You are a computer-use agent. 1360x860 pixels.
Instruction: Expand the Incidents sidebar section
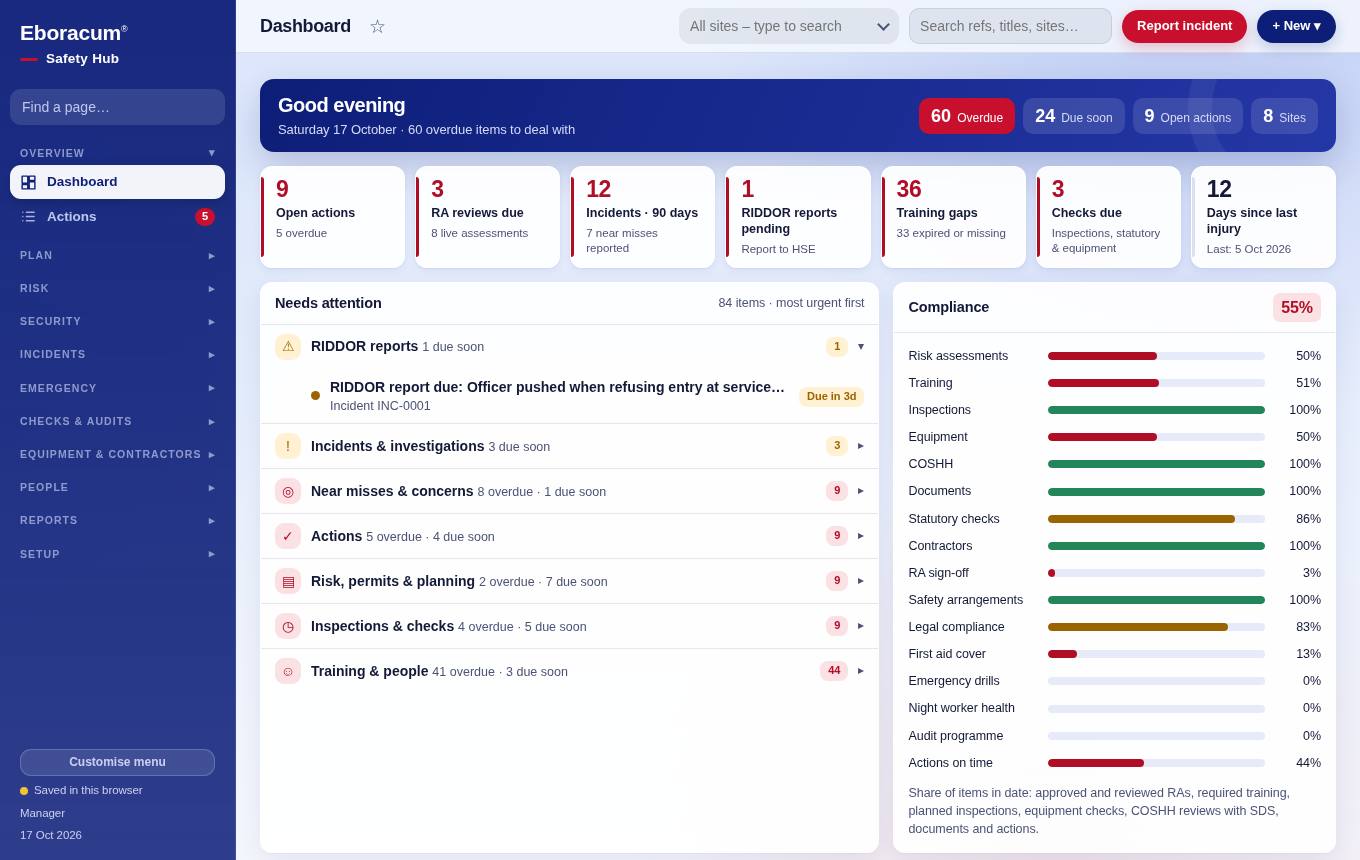[118, 354]
